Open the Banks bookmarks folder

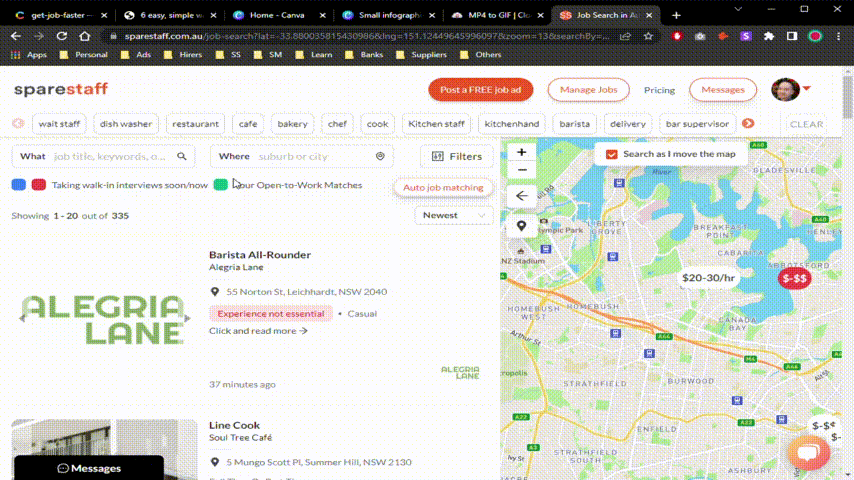[x=364, y=54]
